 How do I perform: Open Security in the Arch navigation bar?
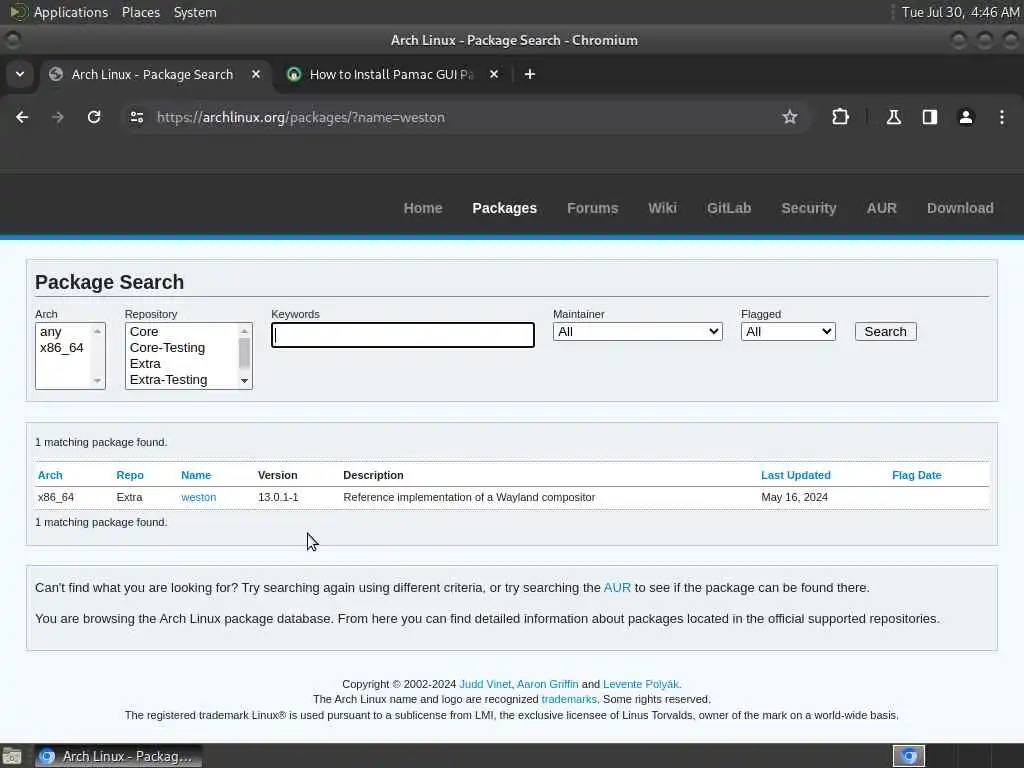[808, 208]
